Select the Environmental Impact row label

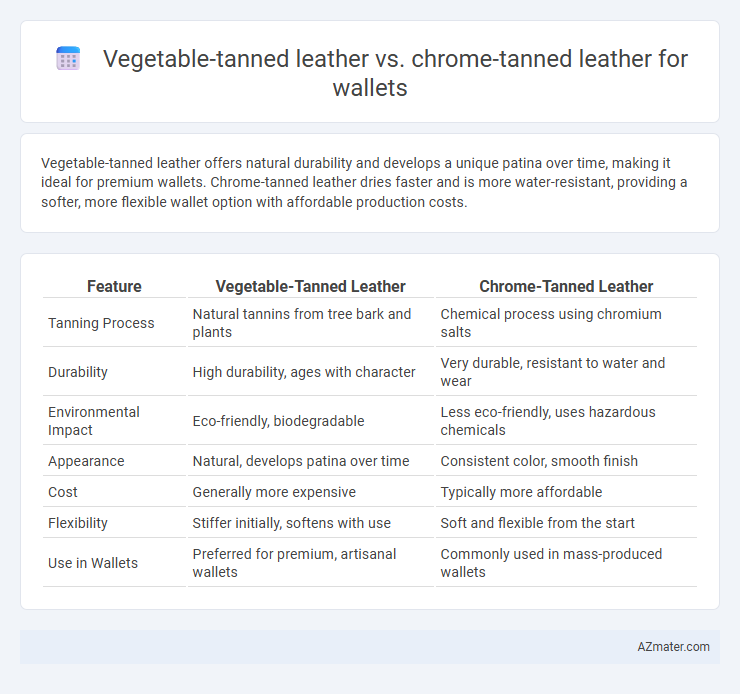click(x=93, y=421)
